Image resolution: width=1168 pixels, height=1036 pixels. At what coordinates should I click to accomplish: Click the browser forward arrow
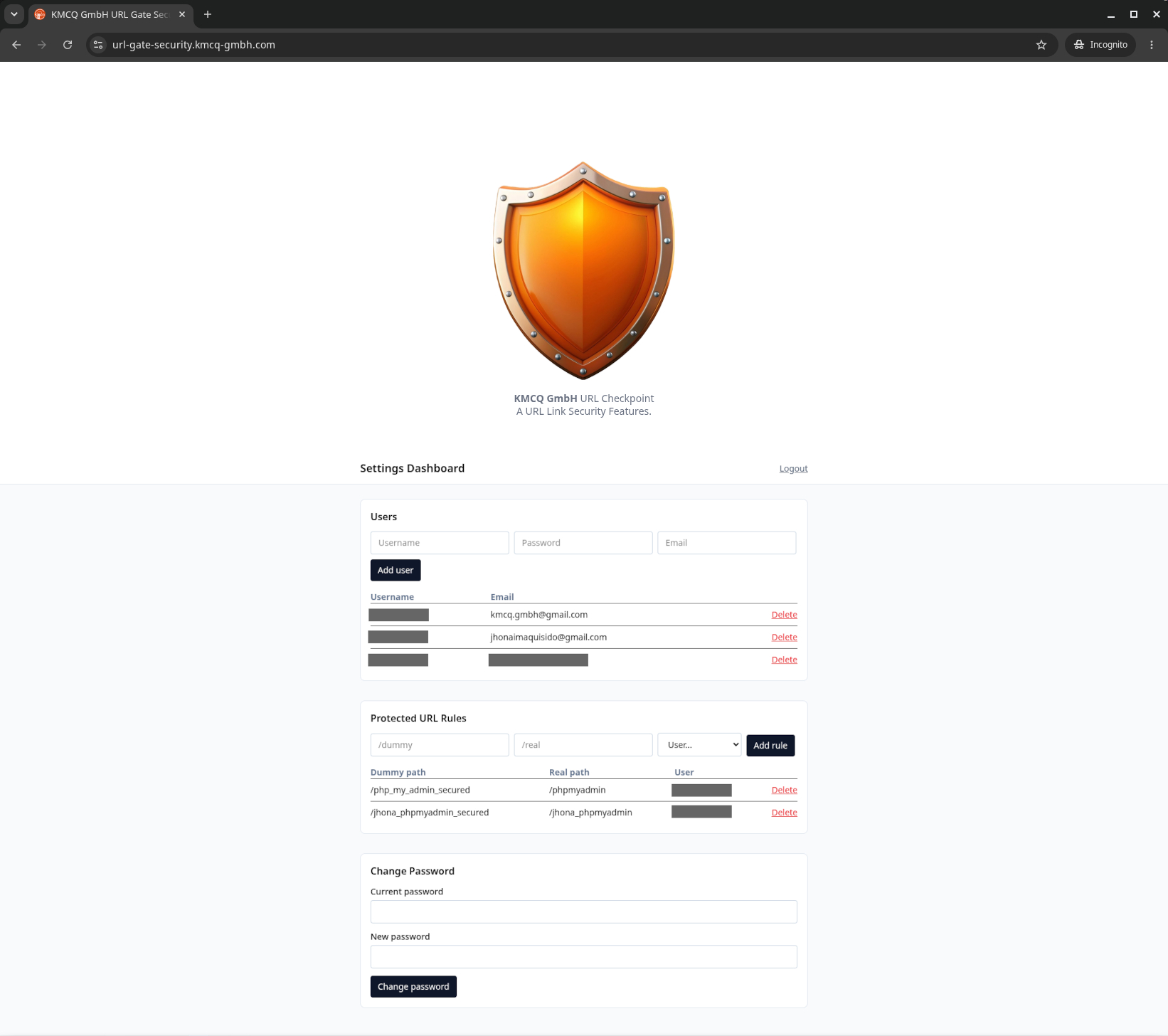[x=42, y=45]
